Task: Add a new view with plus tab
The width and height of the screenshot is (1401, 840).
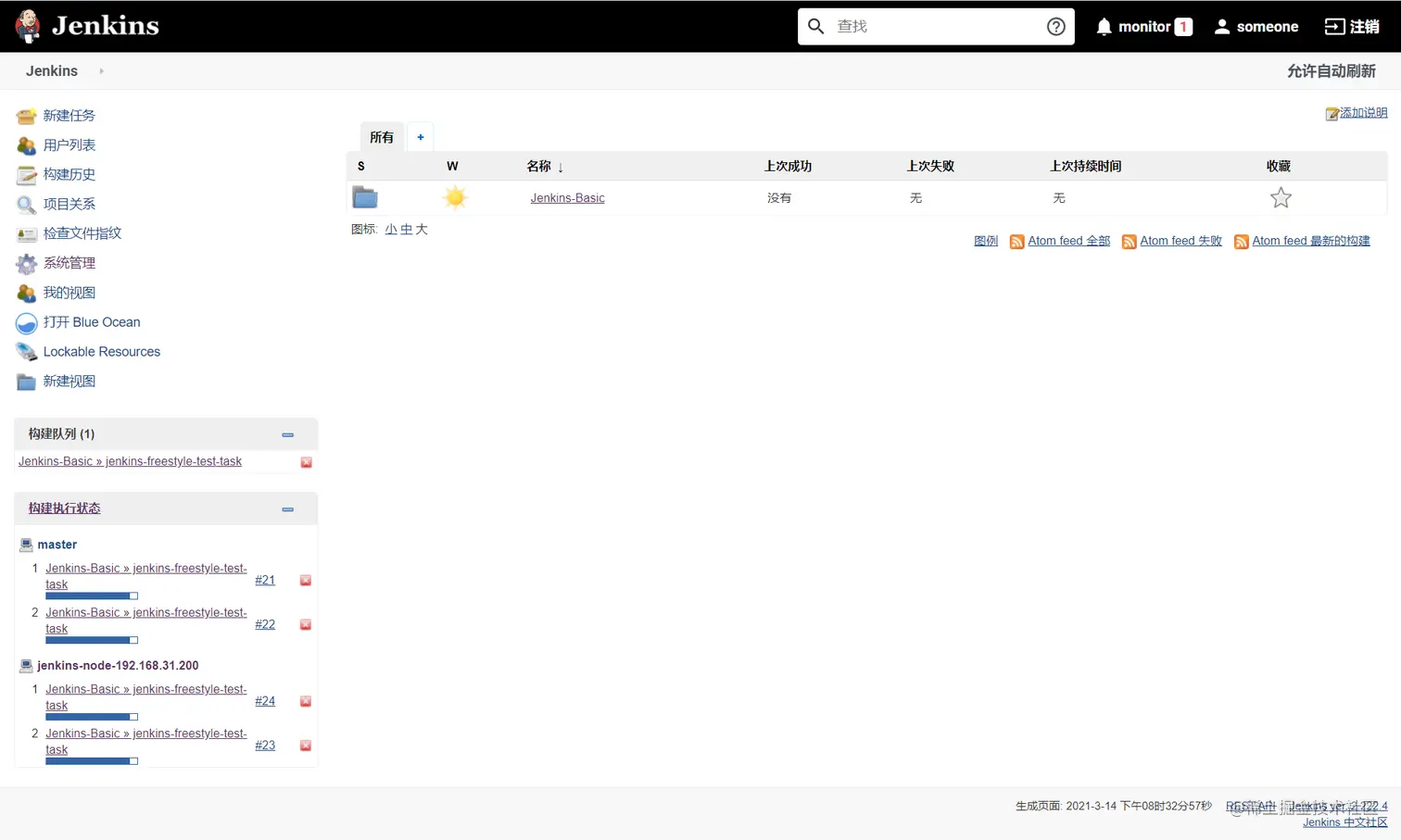Action: [x=420, y=137]
